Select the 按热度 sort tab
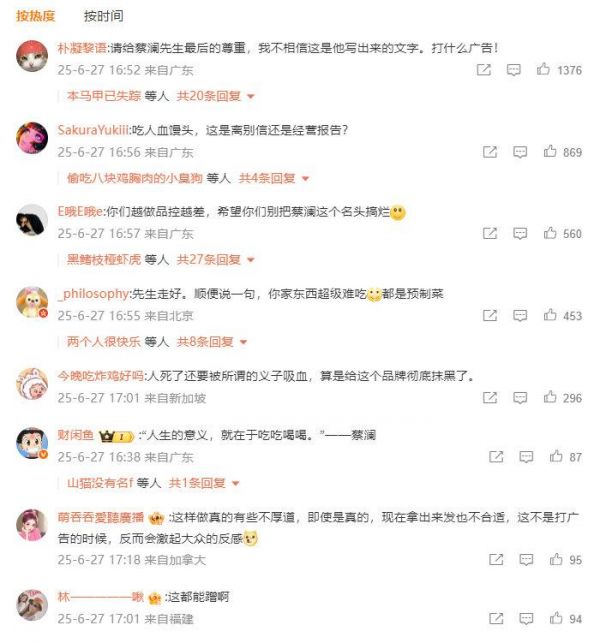Screen dimensions: 600x643 tap(35, 16)
